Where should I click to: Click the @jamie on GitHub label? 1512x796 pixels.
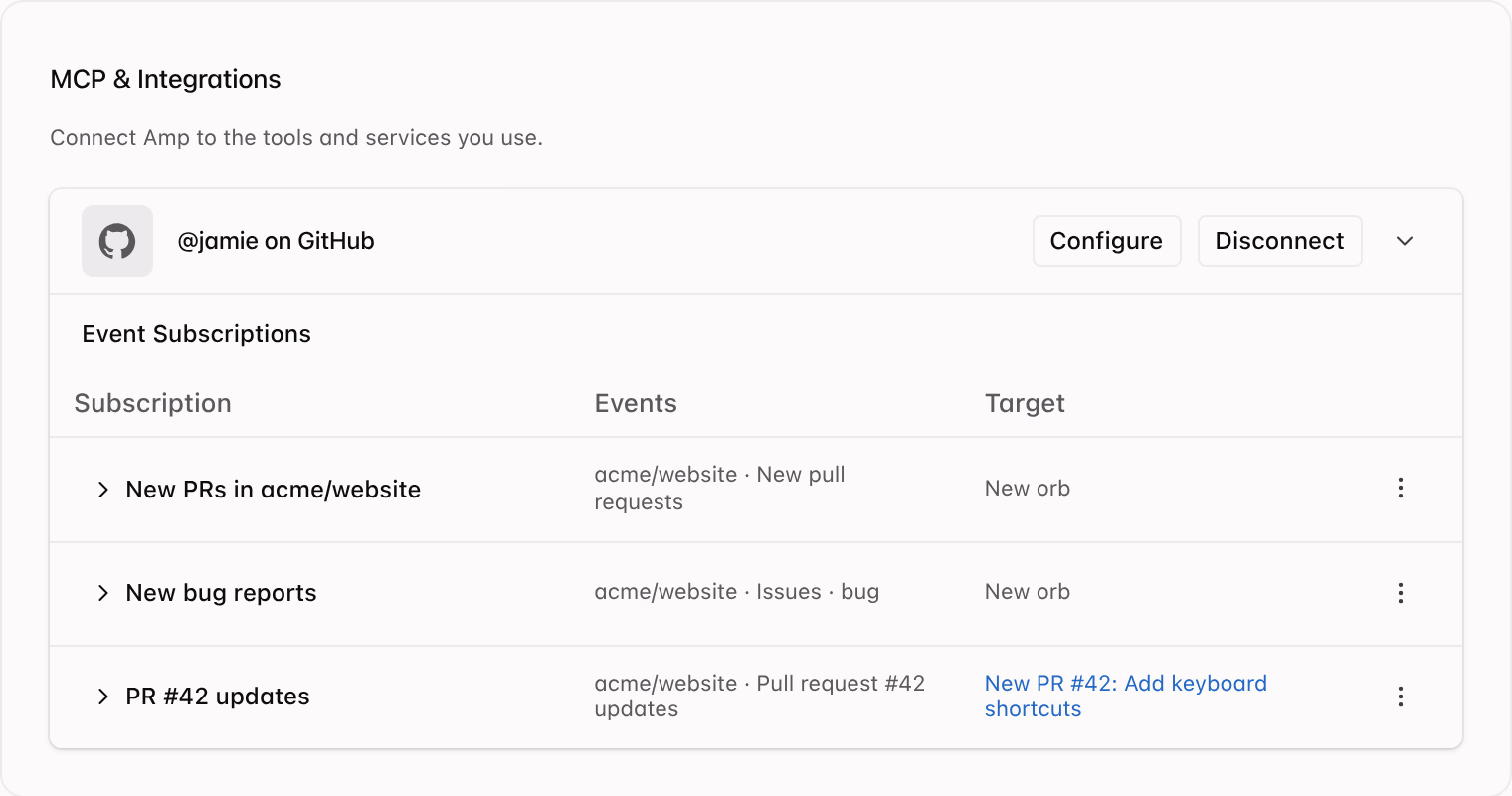coord(276,241)
